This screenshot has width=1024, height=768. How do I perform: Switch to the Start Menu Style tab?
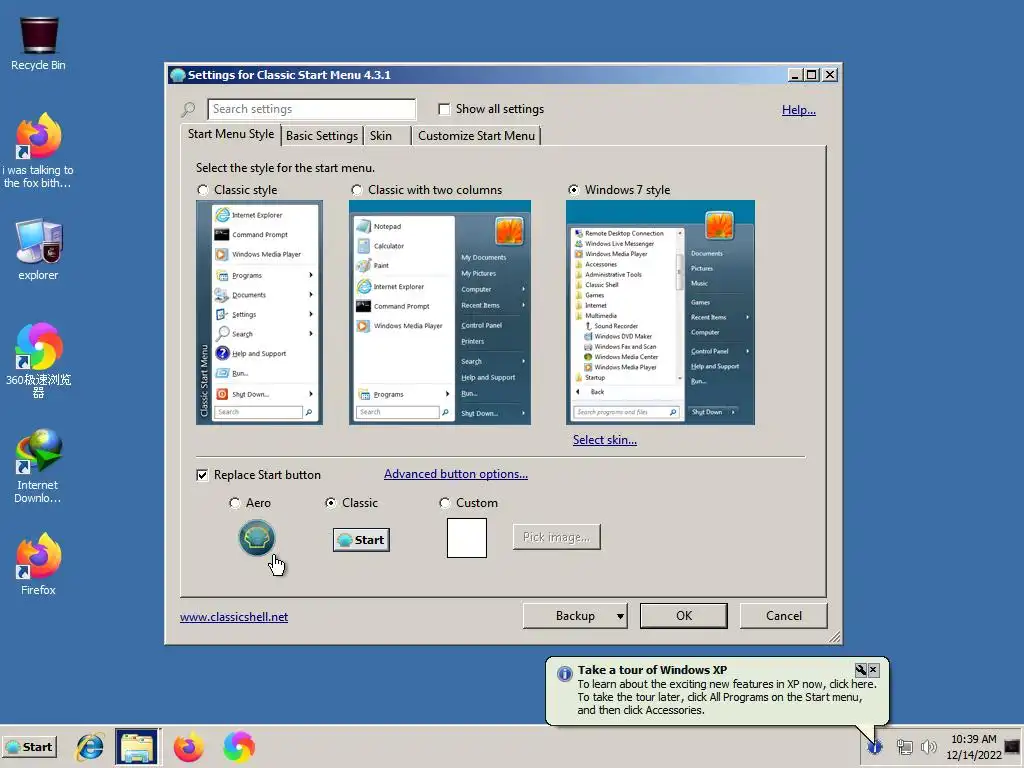[231, 134]
